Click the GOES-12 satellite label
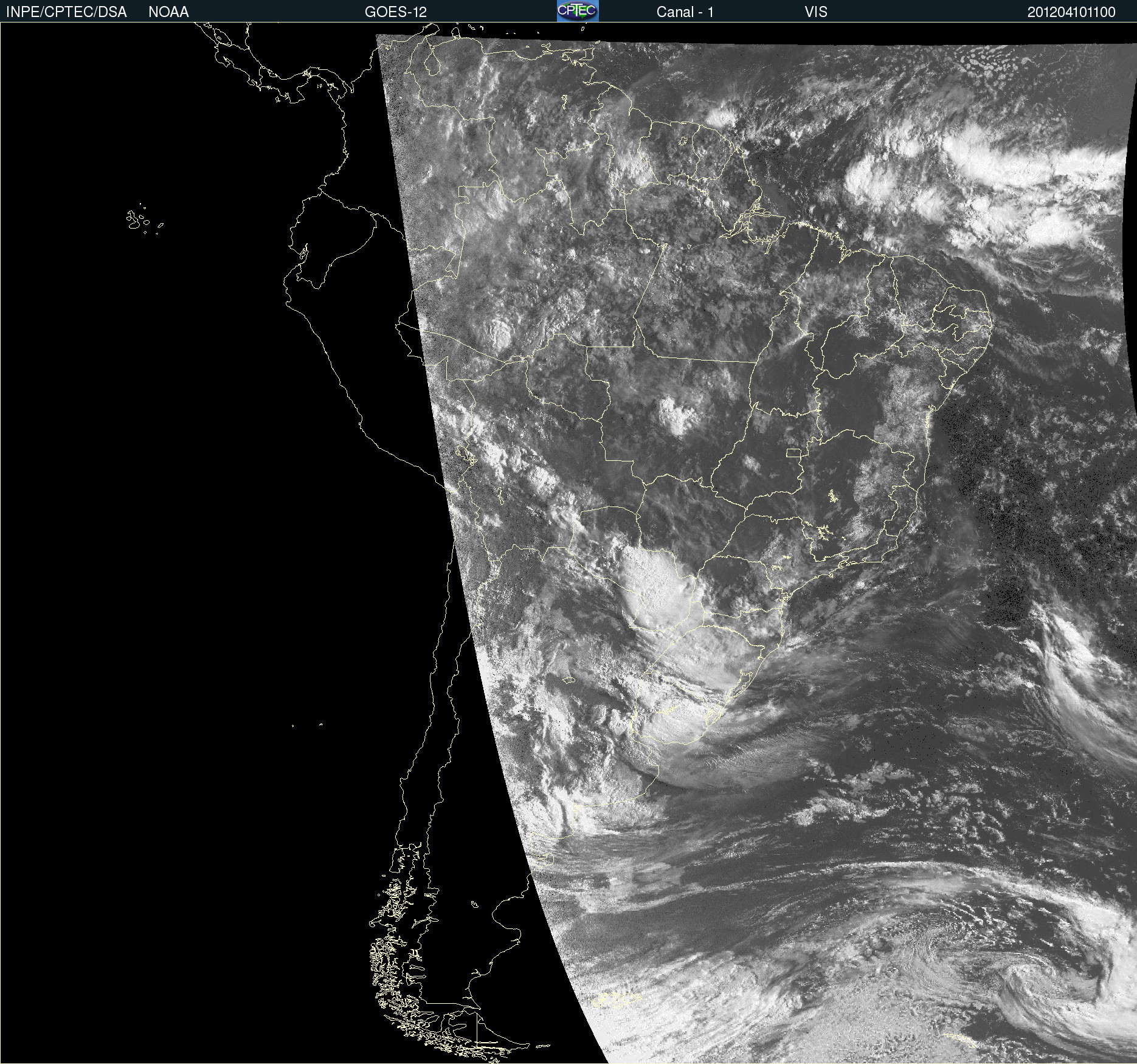1137x1064 pixels. pyautogui.click(x=396, y=12)
